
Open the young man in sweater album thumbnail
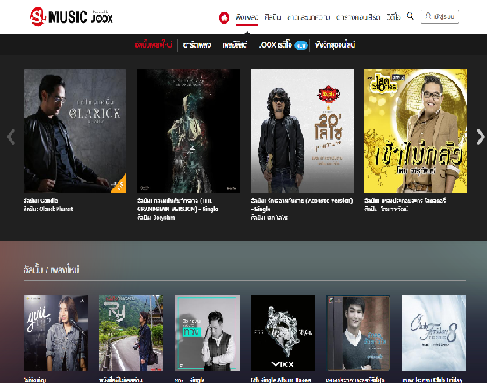(x=358, y=333)
